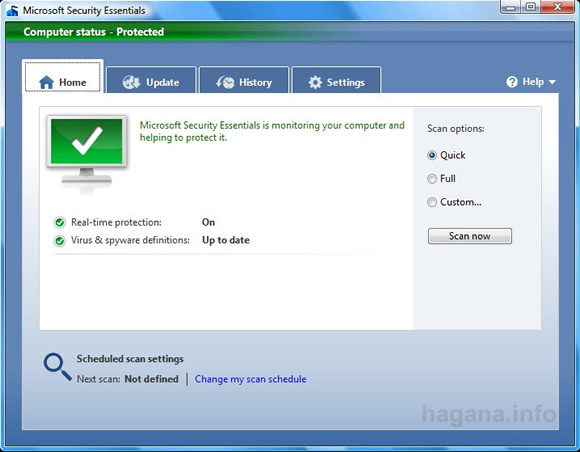Select the Full scan option
Image resolution: width=580 pixels, height=452 pixels.
[441, 179]
